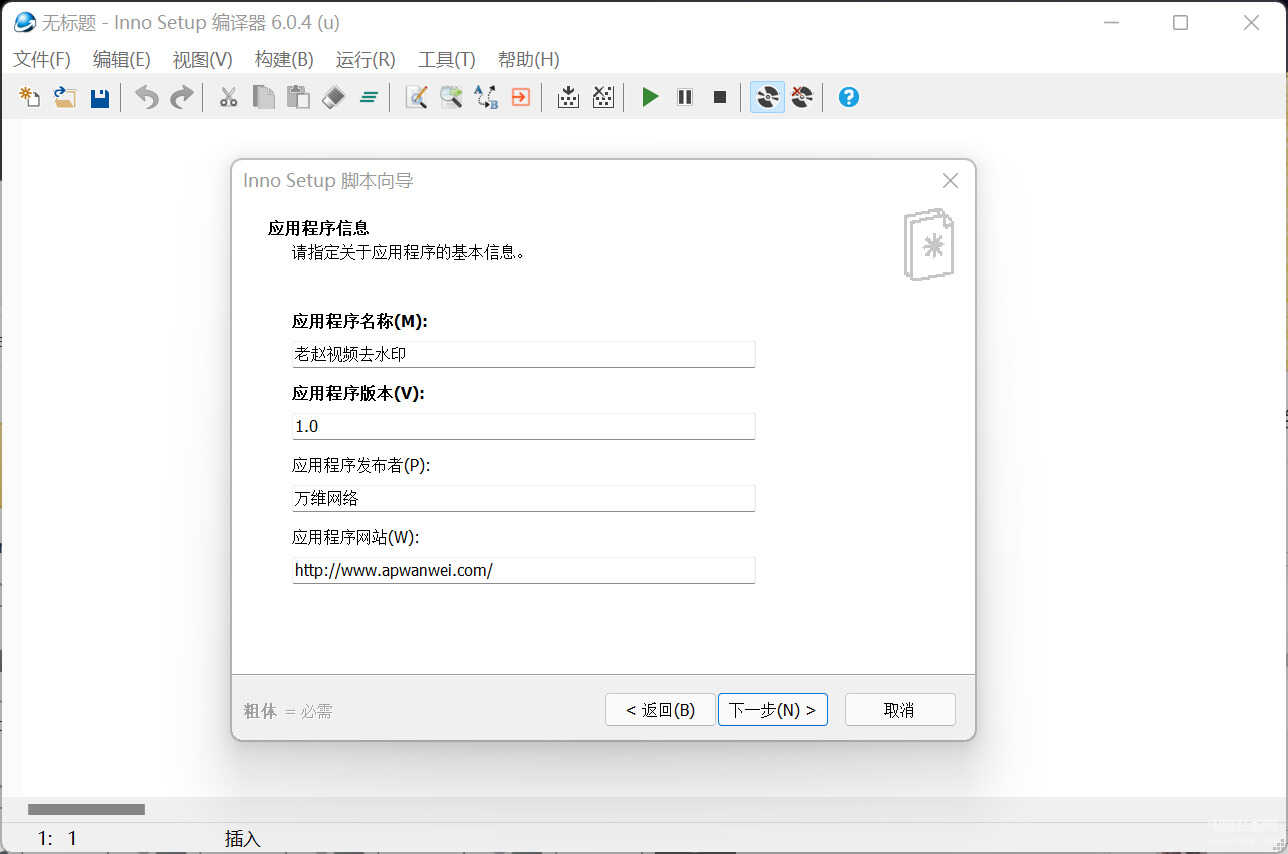Click the Paste clipboard icon
The height and width of the screenshot is (854, 1288).
point(298,97)
